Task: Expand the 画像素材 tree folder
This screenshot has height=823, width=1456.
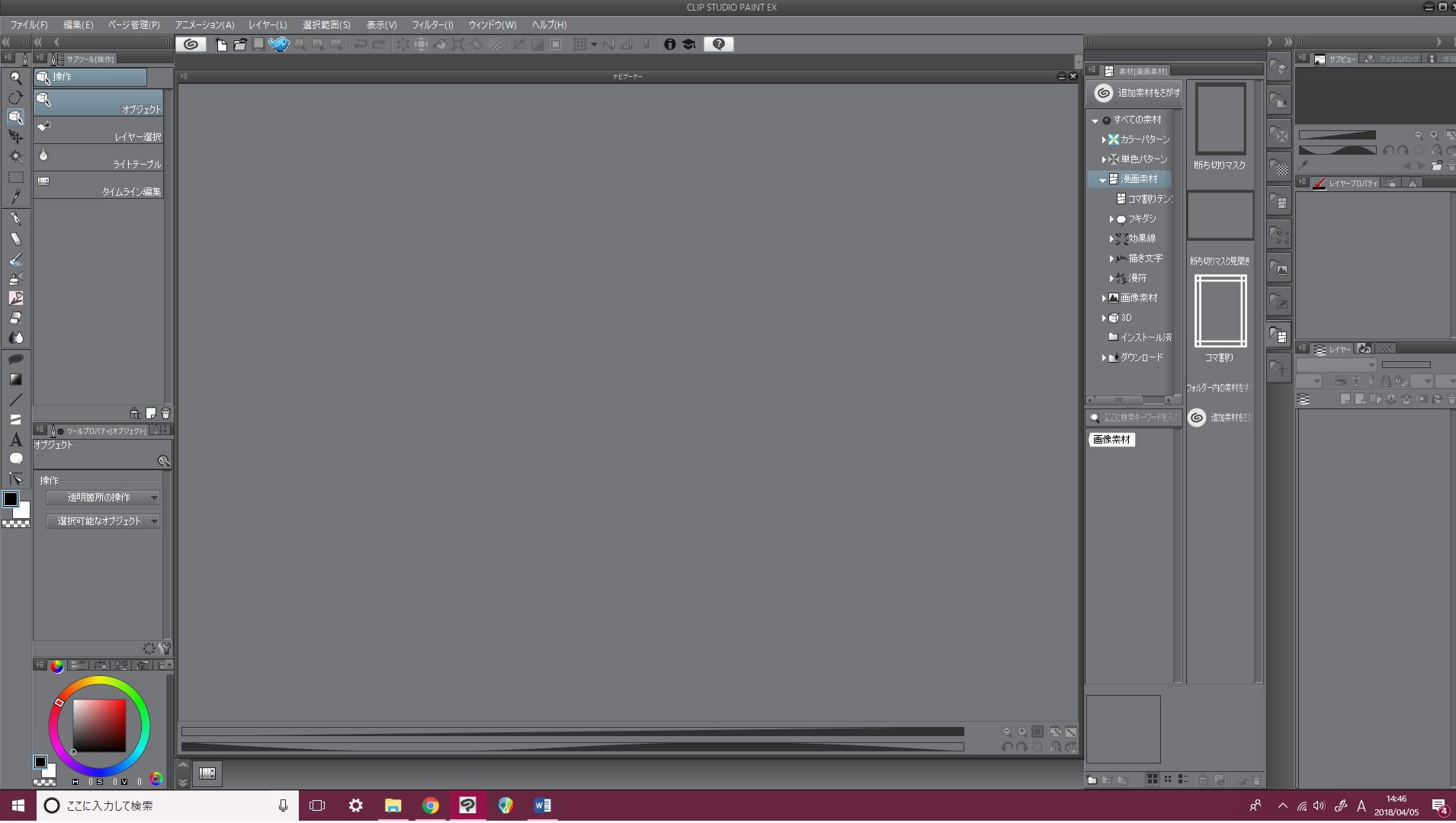Action: coord(1104,298)
